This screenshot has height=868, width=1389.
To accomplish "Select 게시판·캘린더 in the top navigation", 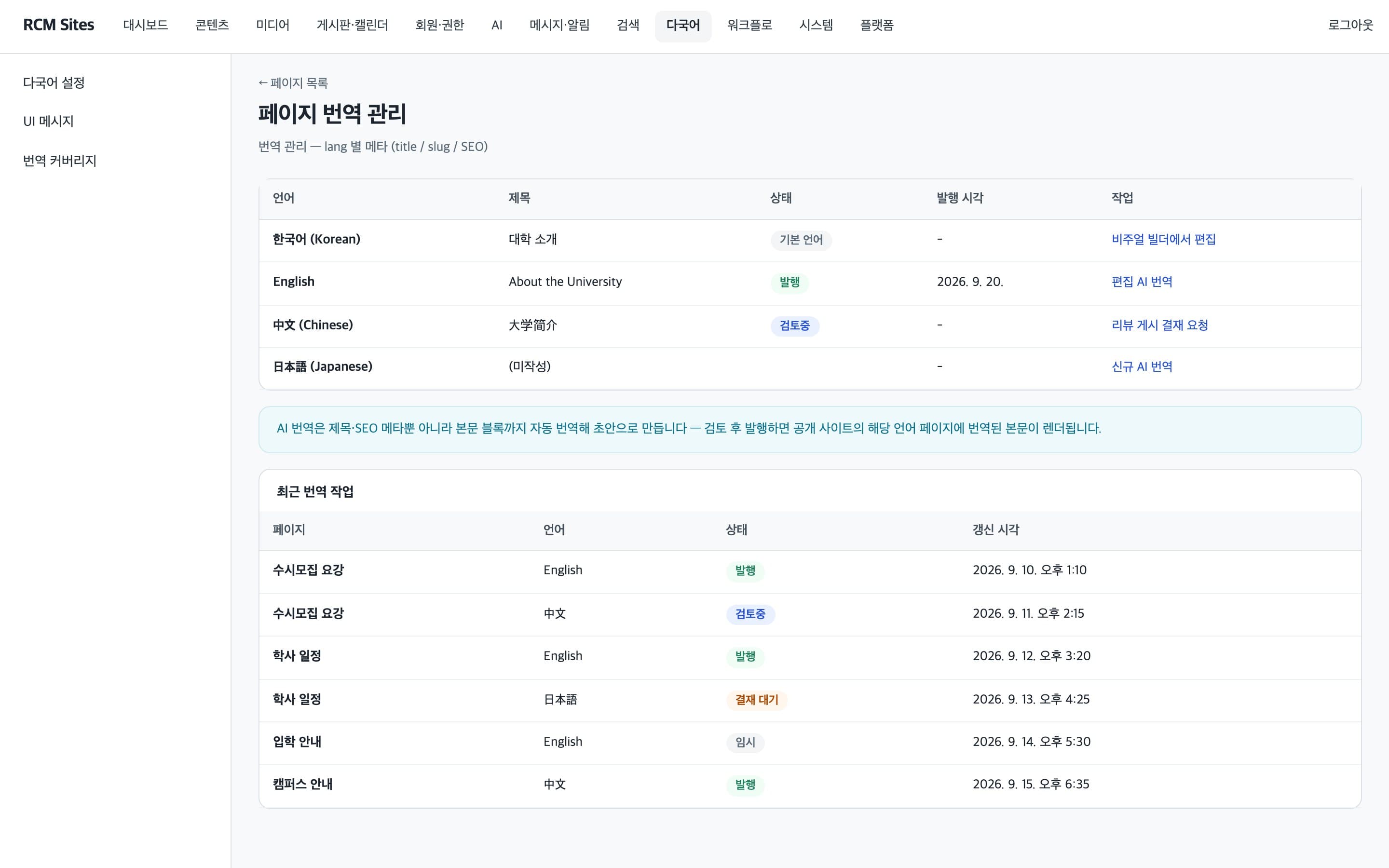I will pos(353,25).
